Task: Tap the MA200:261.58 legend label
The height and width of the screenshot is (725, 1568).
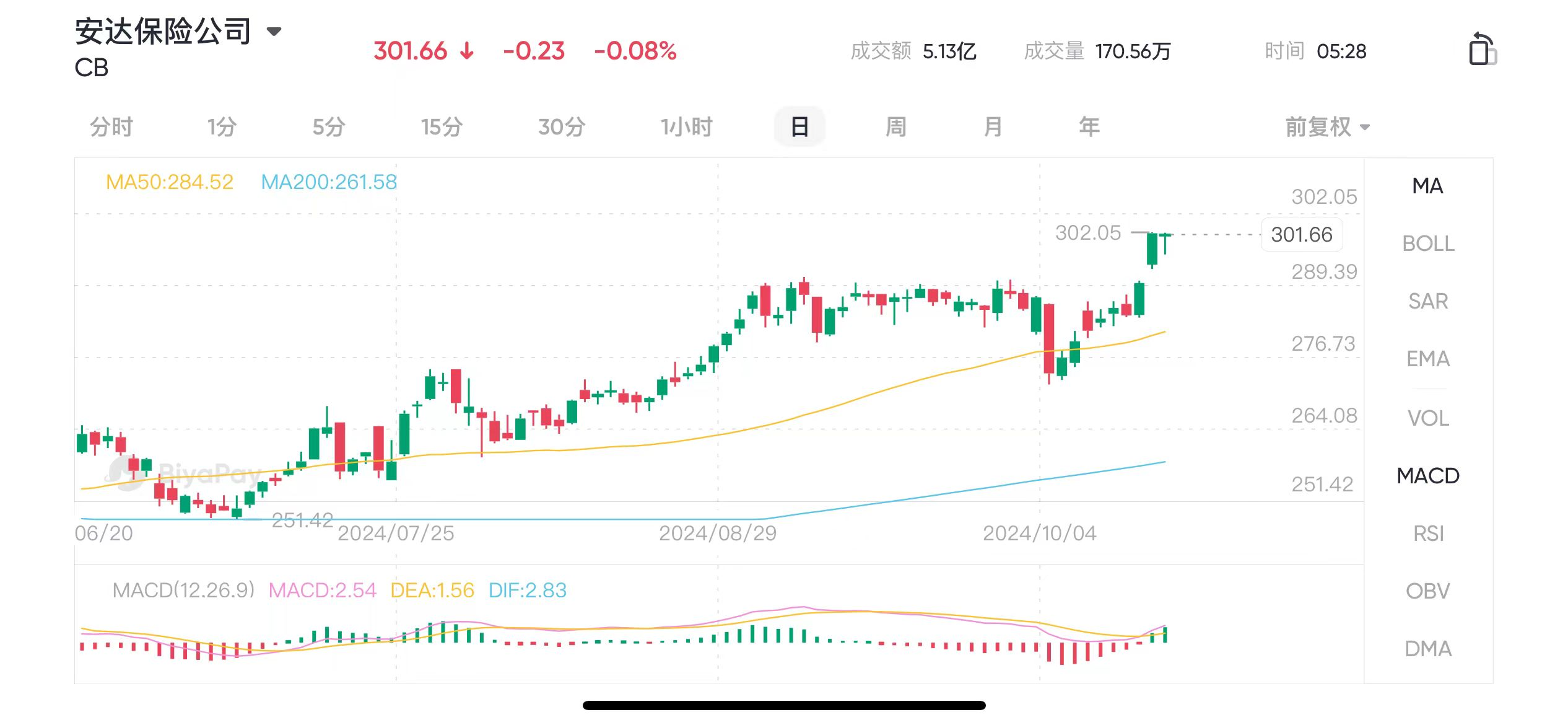Action: pyautogui.click(x=329, y=182)
